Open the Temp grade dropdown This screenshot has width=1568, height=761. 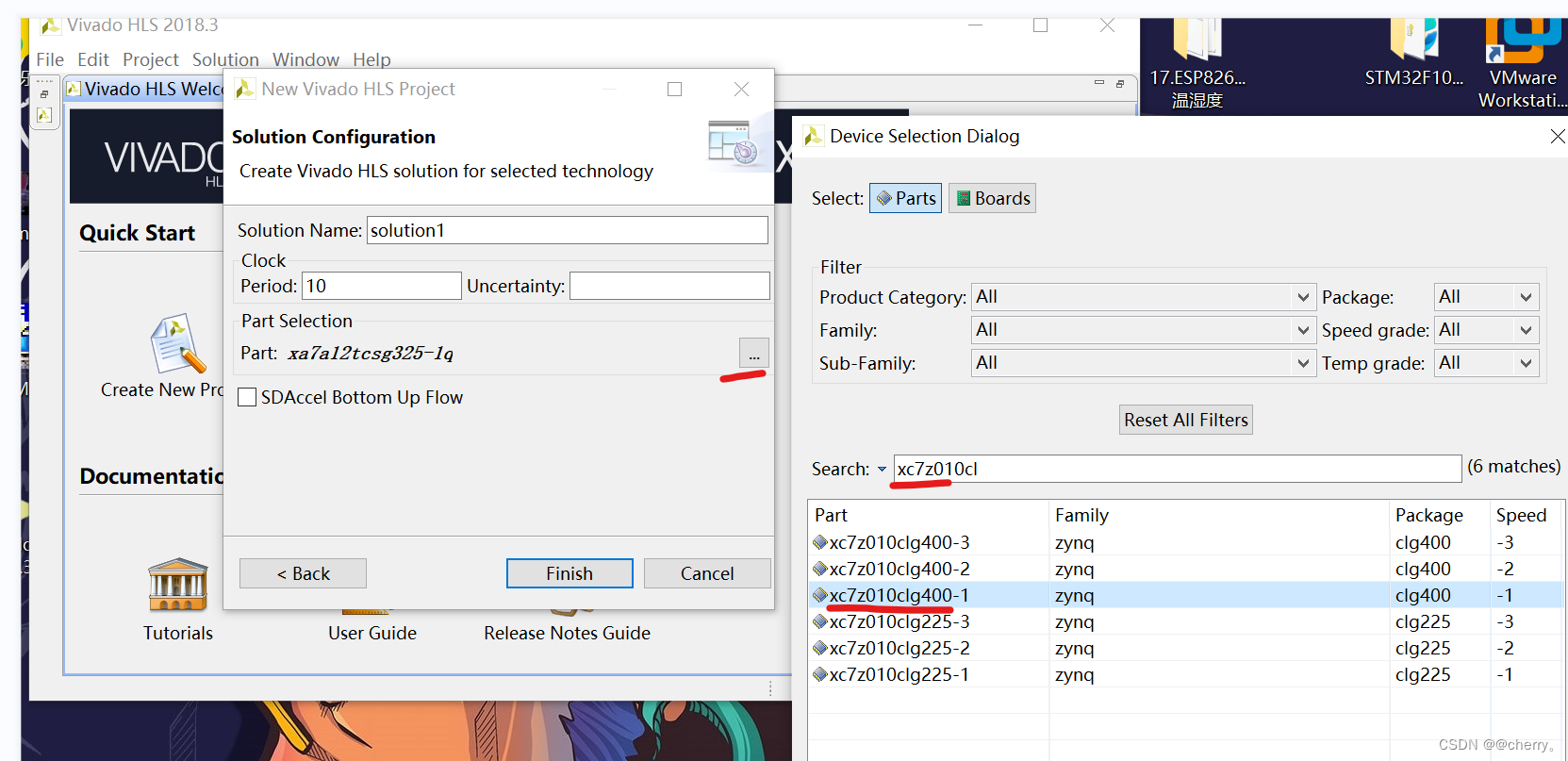(x=1487, y=363)
